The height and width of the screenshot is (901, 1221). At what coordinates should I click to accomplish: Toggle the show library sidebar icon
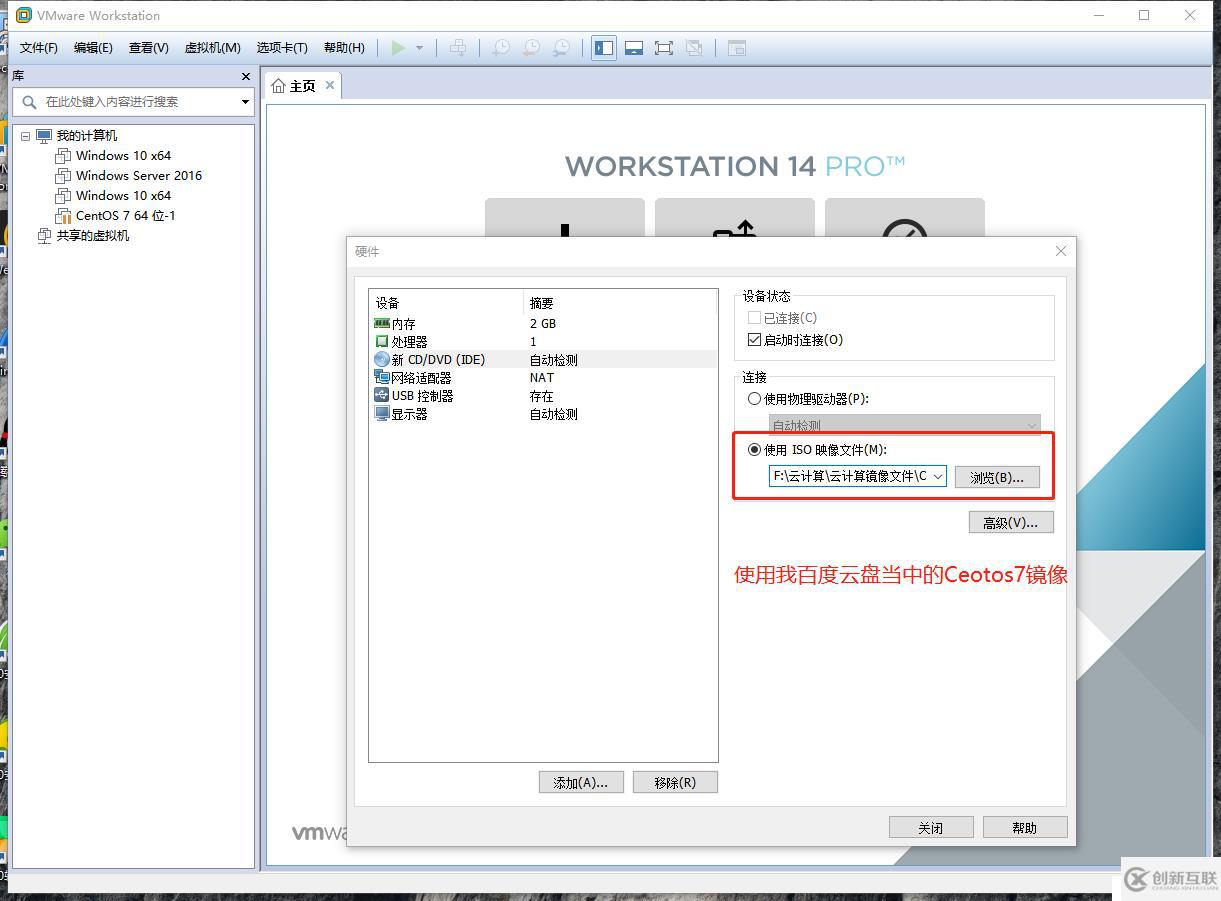[x=604, y=48]
